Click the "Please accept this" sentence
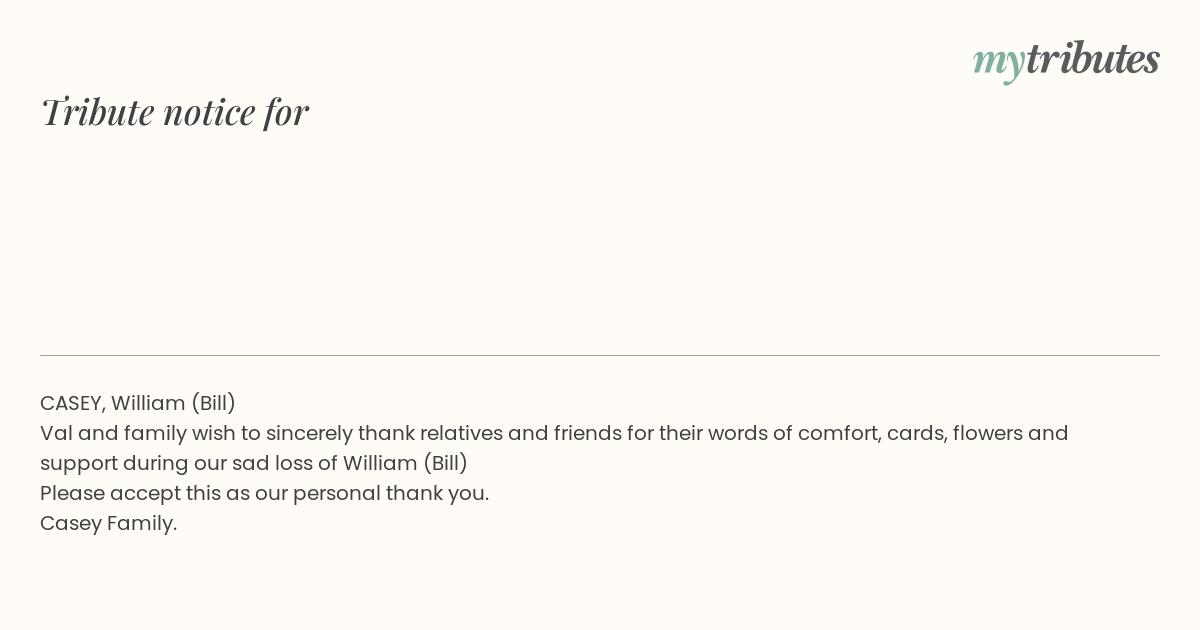Viewport: 1200px width, 630px height. pyautogui.click(x=264, y=493)
